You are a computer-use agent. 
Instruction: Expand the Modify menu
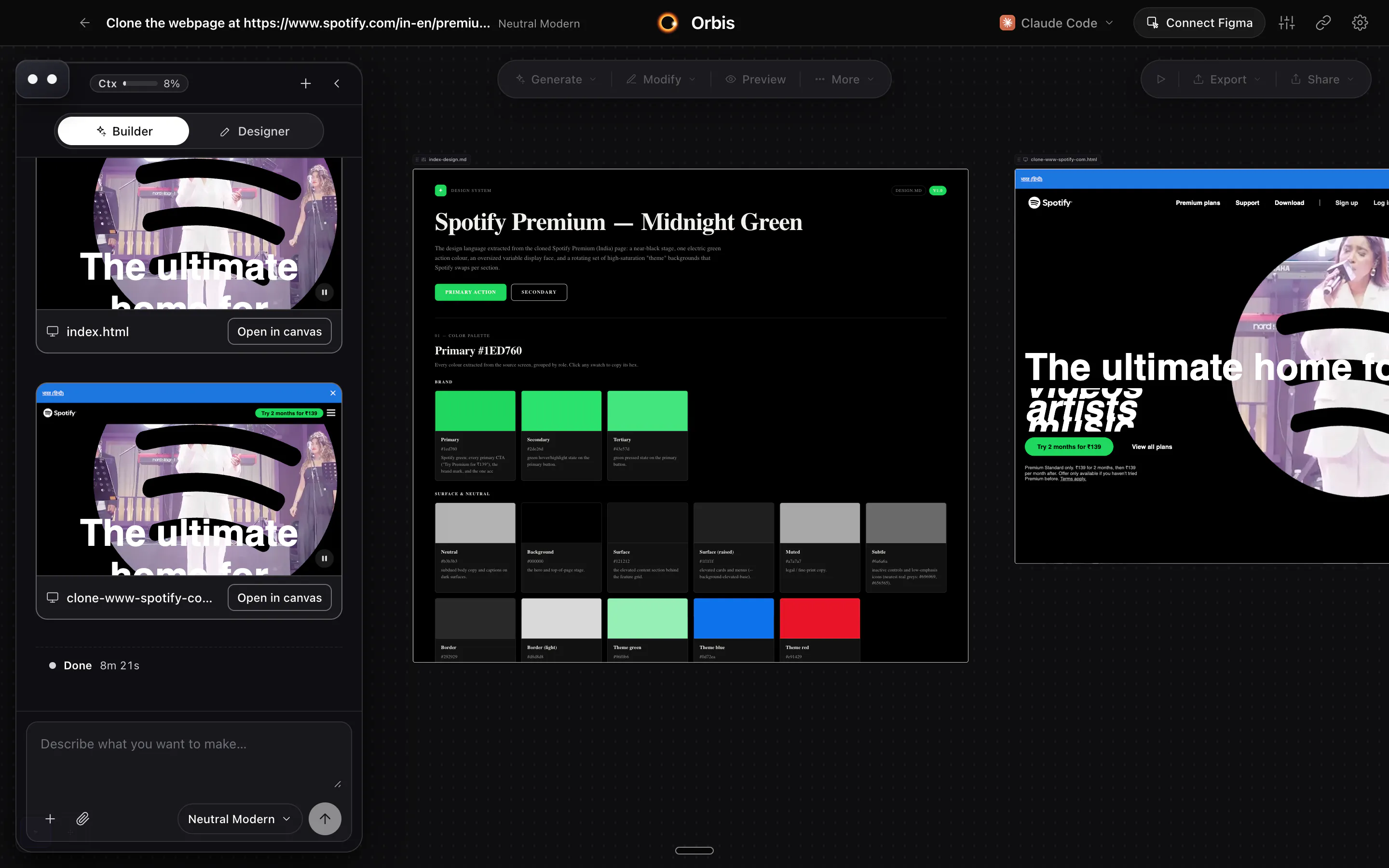[661, 79]
